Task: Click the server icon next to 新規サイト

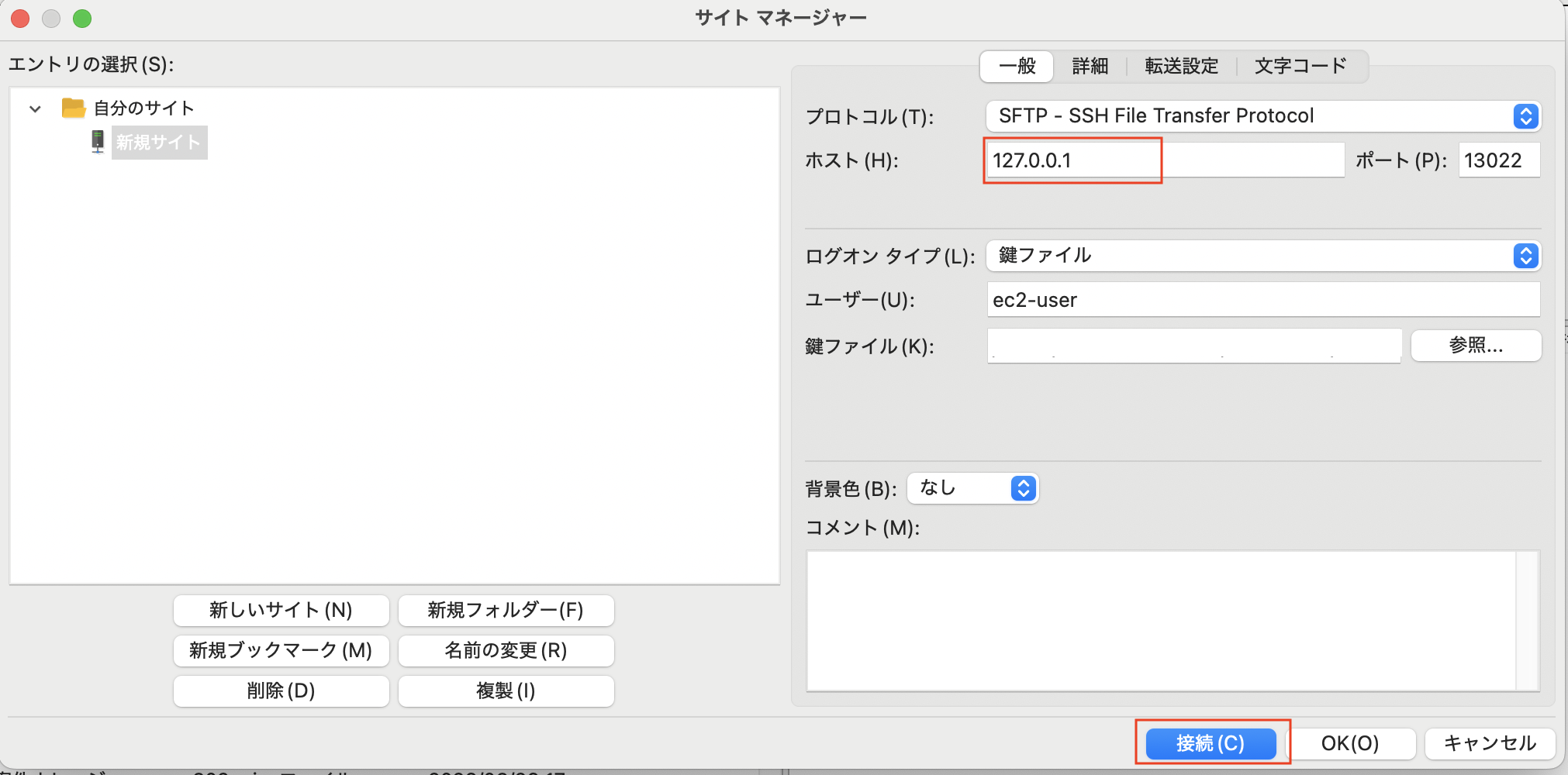Action: click(98, 142)
